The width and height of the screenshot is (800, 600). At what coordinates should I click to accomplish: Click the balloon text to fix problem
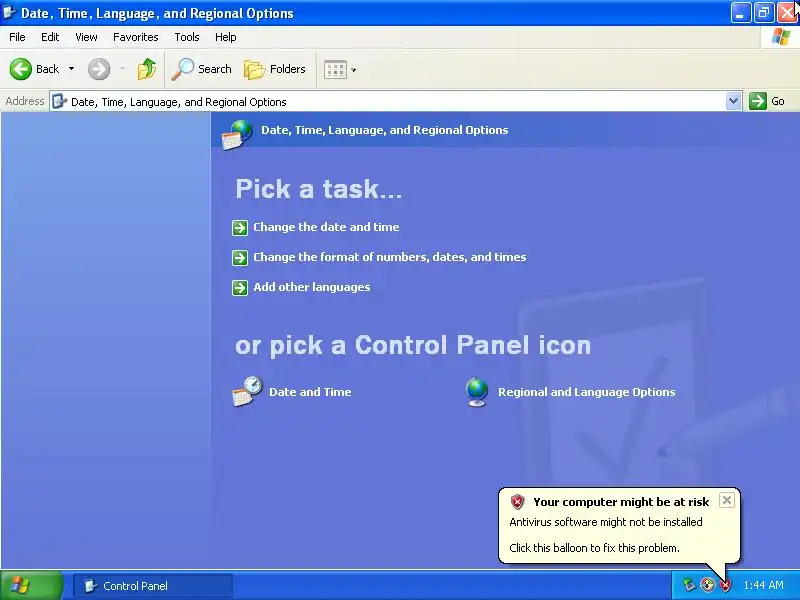(x=594, y=548)
